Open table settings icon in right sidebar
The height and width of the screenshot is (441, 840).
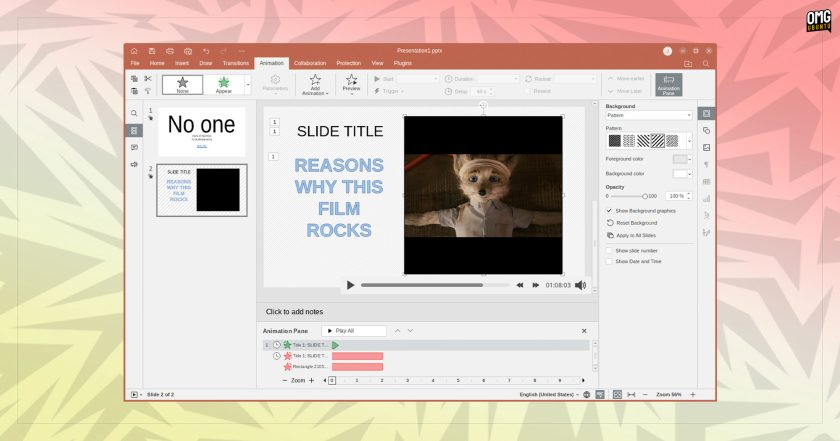coord(706,182)
